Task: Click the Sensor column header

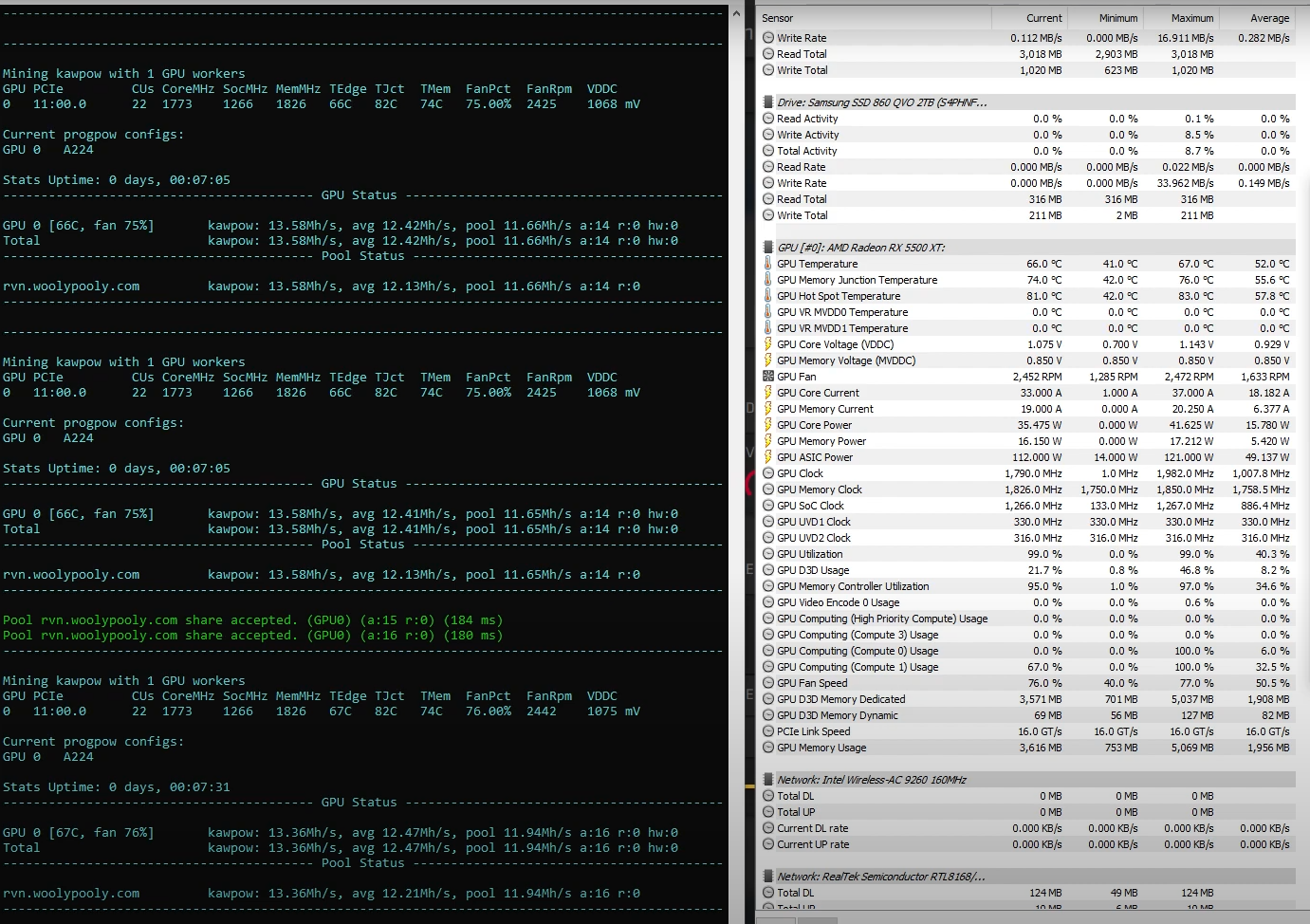Action: [876, 18]
